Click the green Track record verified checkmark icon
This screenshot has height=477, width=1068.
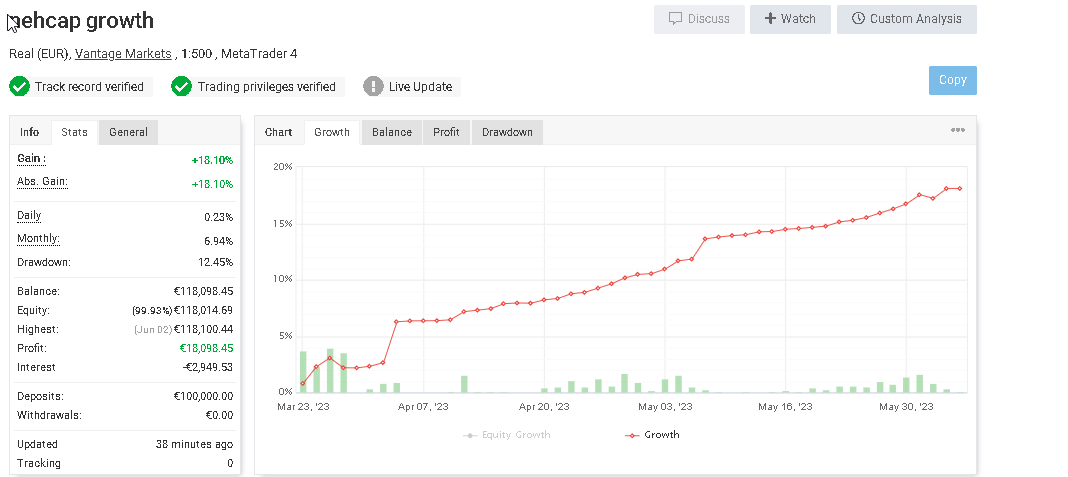[x=19, y=87]
